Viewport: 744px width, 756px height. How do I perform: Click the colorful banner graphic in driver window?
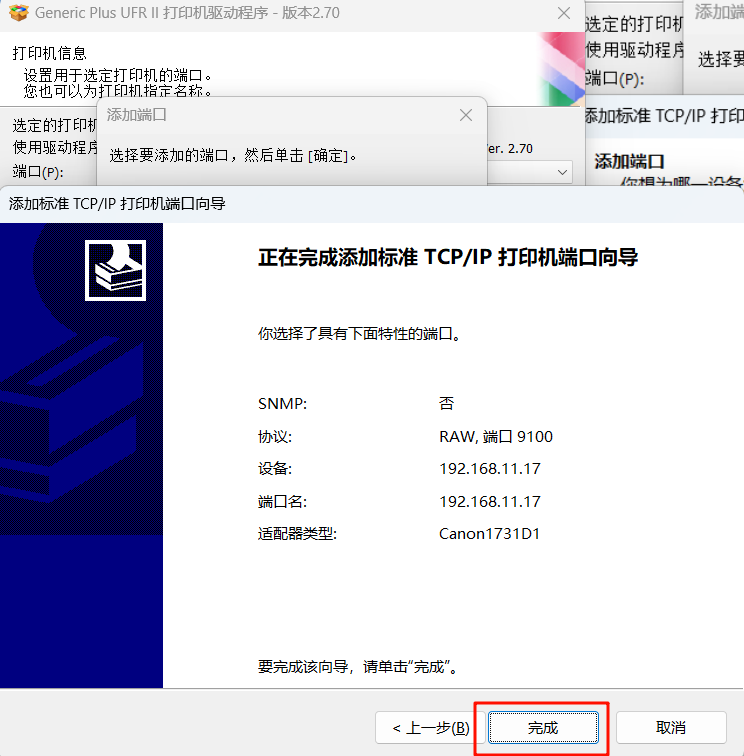point(562,68)
